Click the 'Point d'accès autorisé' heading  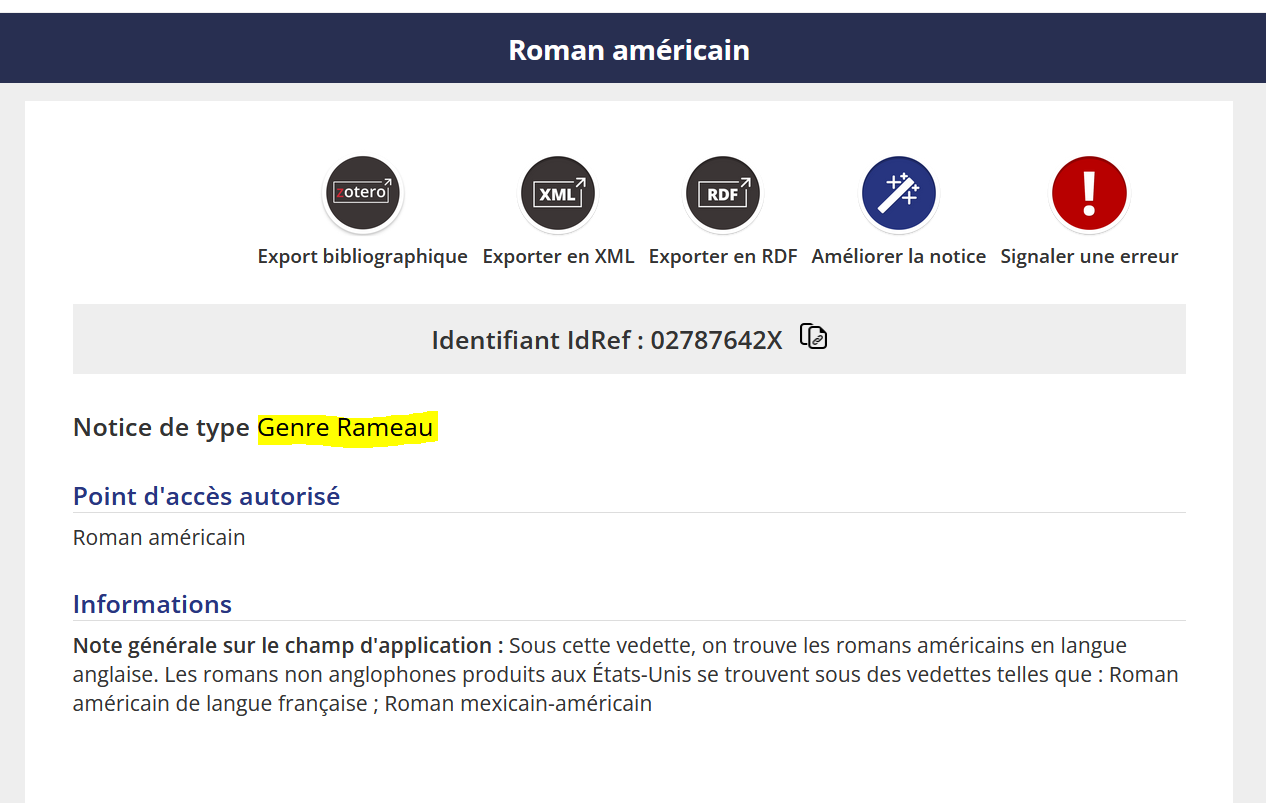[206, 495]
